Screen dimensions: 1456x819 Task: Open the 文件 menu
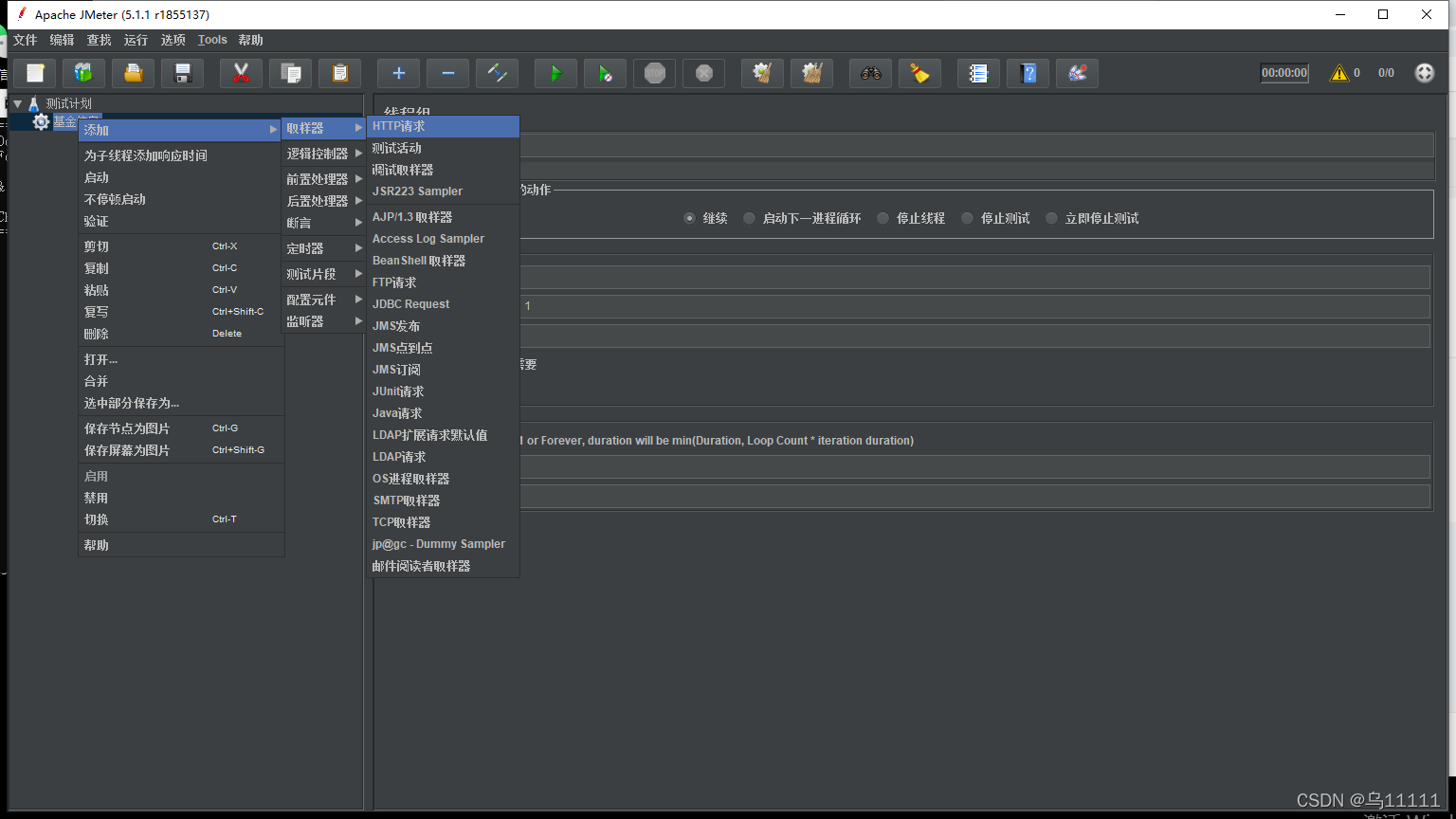(25, 40)
